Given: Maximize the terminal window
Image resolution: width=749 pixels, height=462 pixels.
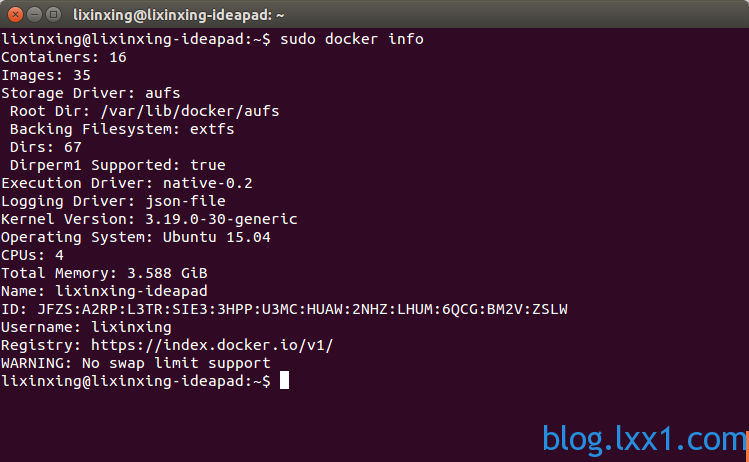Looking at the screenshot, I should pos(54,15).
